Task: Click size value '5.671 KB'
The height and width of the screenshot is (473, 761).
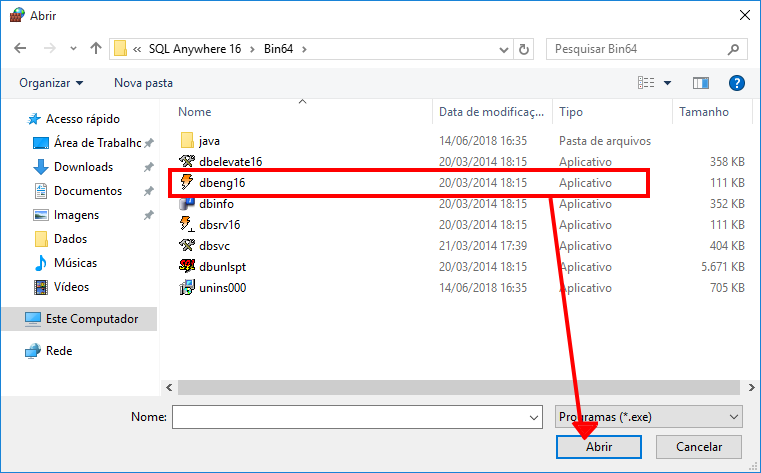Action: click(x=723, y=267)
